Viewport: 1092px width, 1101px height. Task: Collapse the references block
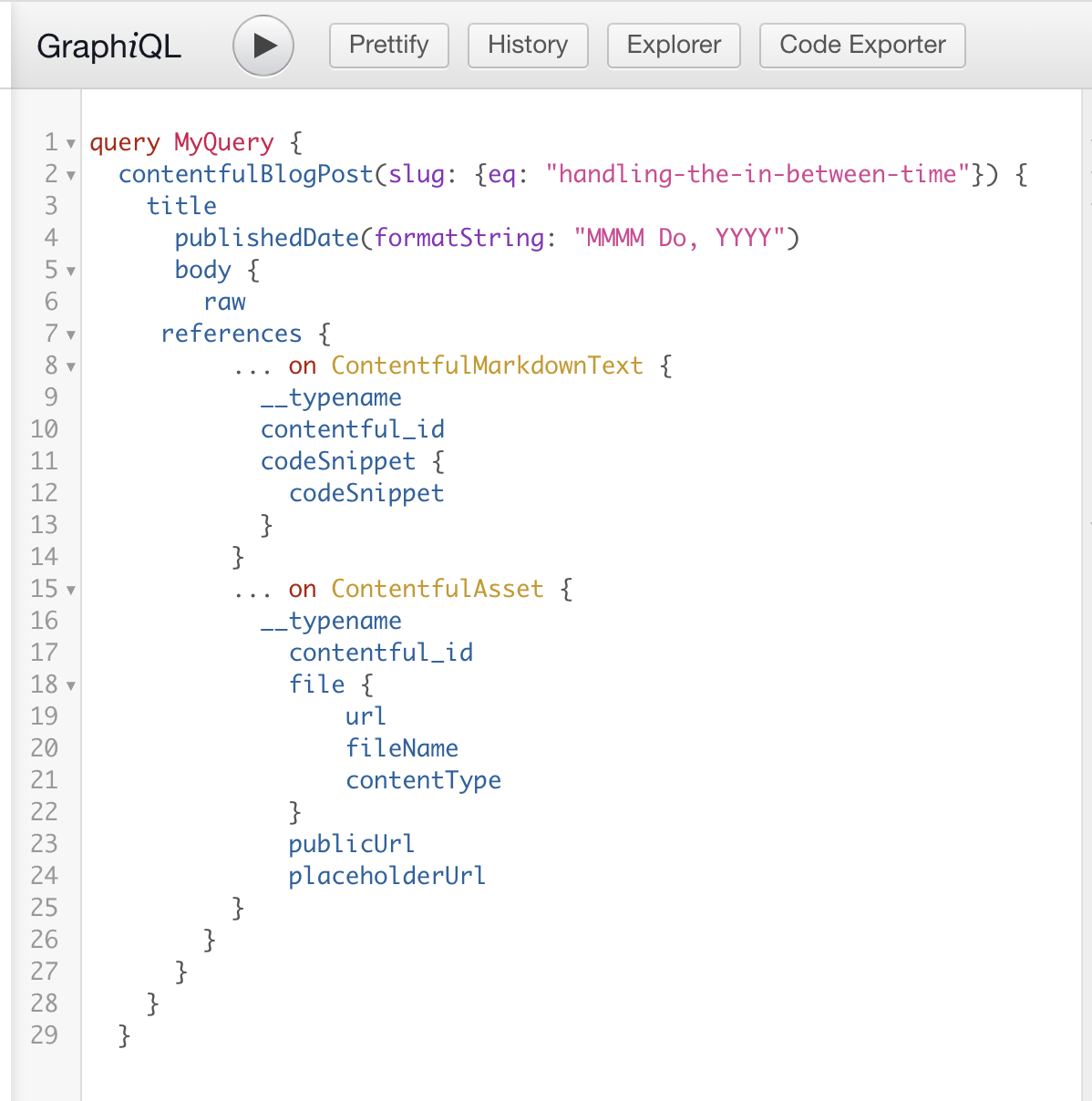point(72,334)
